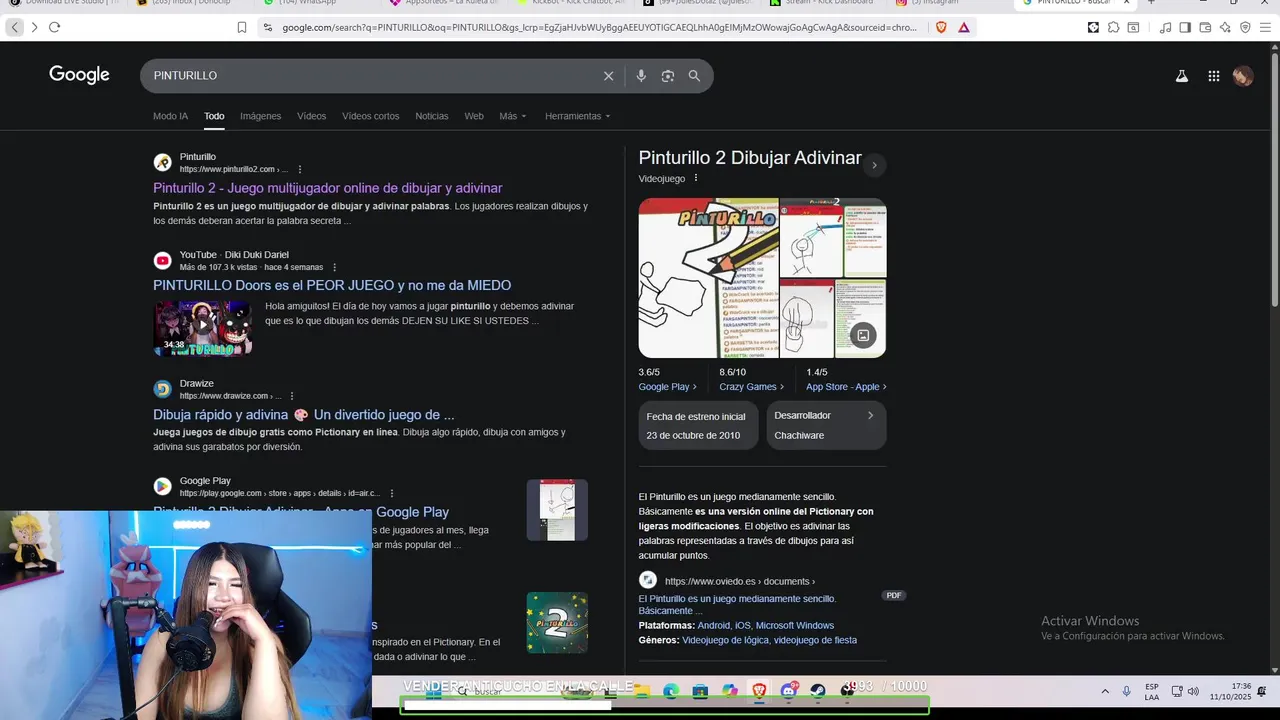Open Pinturillo 2 multijugador result link
This screenshot has width=1280, height=720.
click(x=327, y=188)
